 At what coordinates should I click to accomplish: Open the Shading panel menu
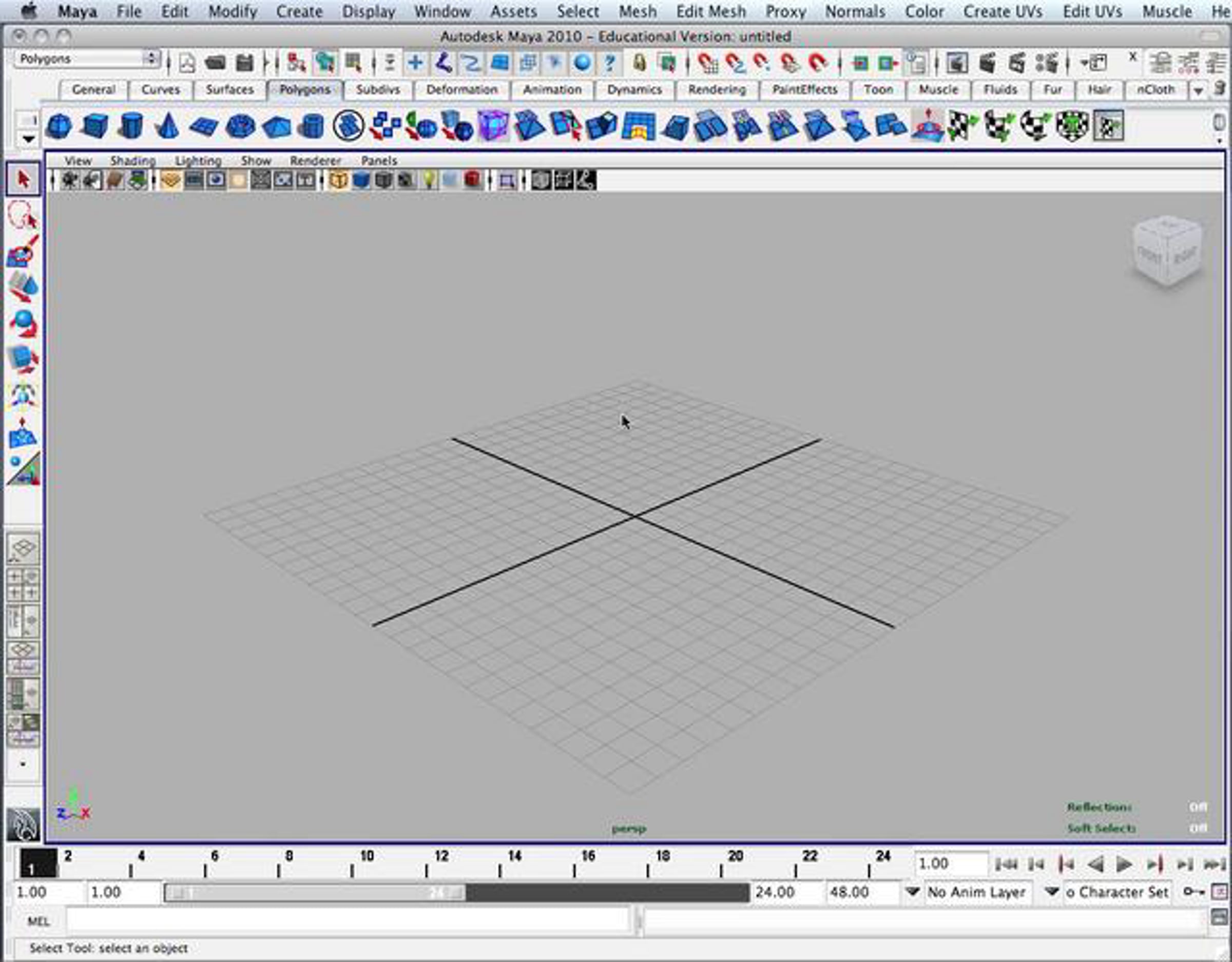132,161
